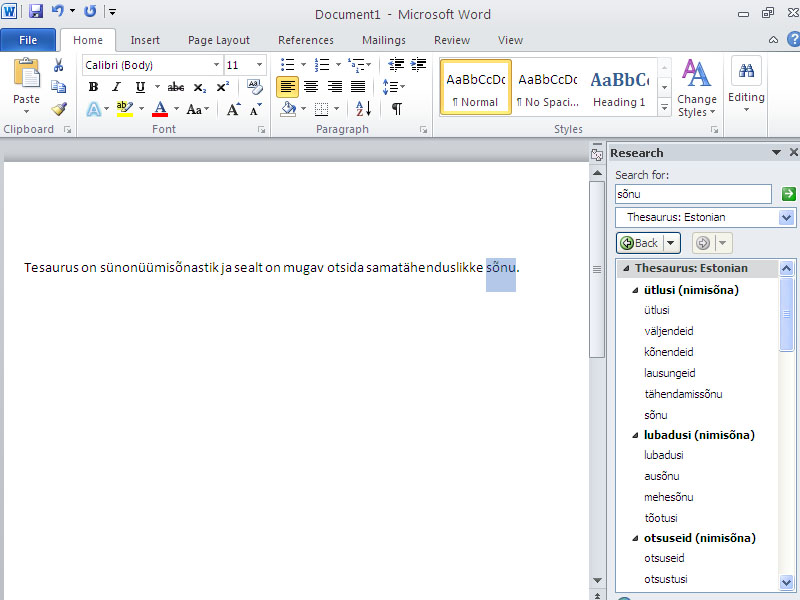Close the Research pane
This screenshot has width=800, height=600.
tap(793, 152)
